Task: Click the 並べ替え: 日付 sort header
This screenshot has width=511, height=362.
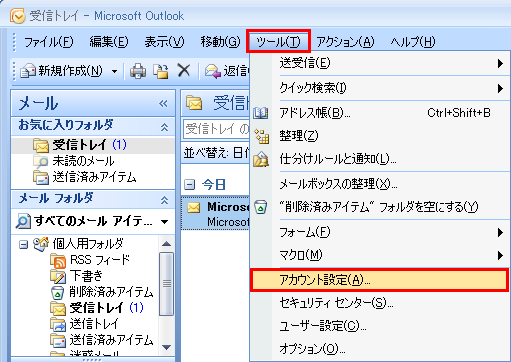Action: [x=216, y=153]
